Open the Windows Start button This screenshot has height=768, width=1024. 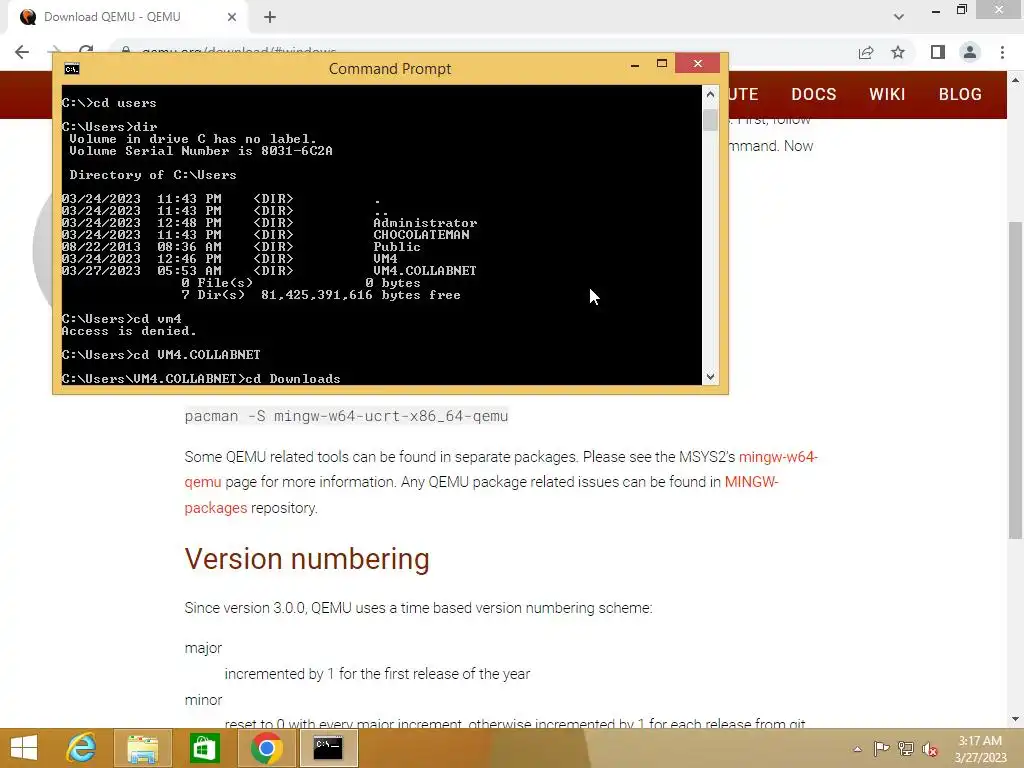(24, 748)
